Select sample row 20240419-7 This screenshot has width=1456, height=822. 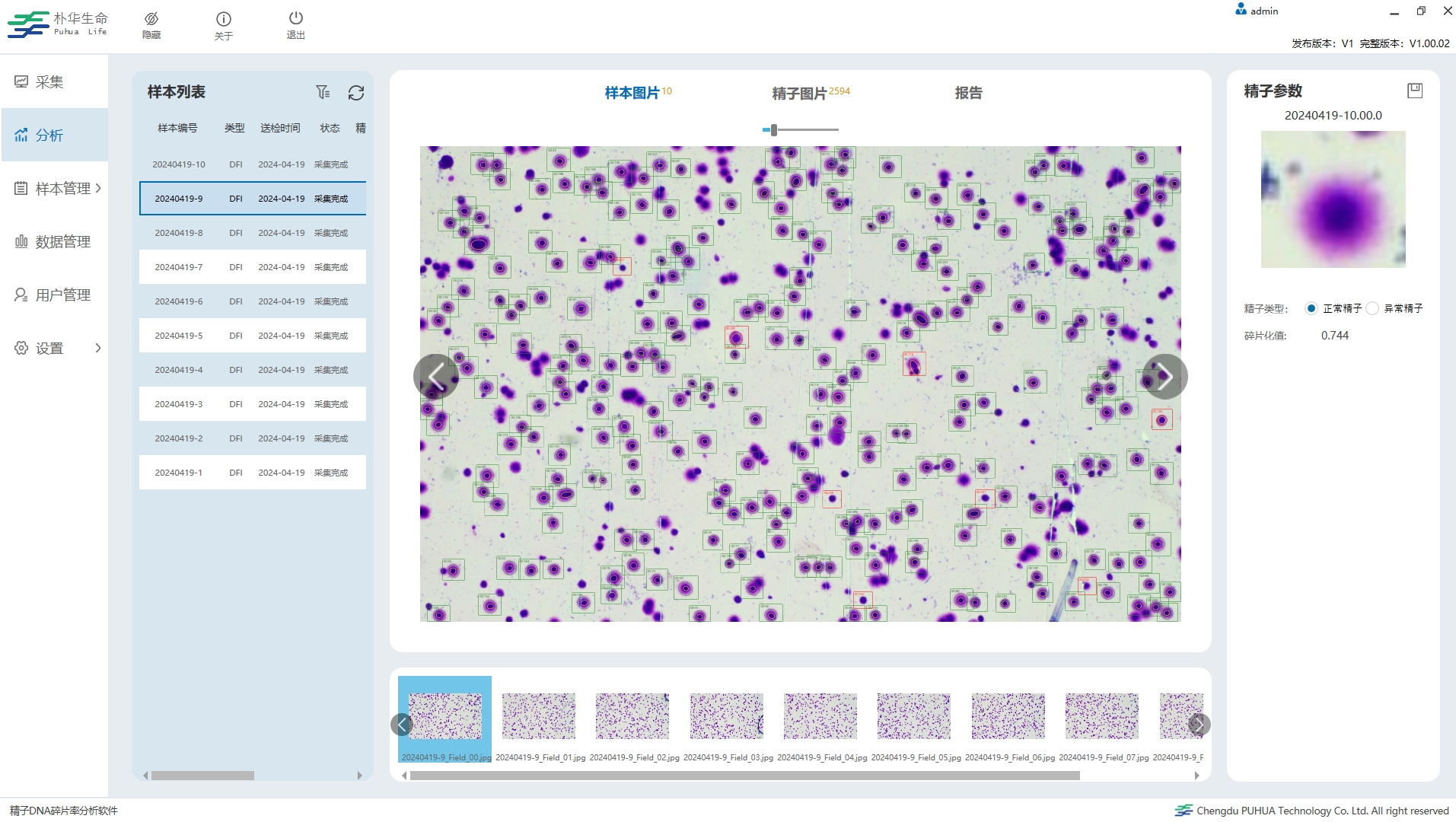tap(252, 267)
